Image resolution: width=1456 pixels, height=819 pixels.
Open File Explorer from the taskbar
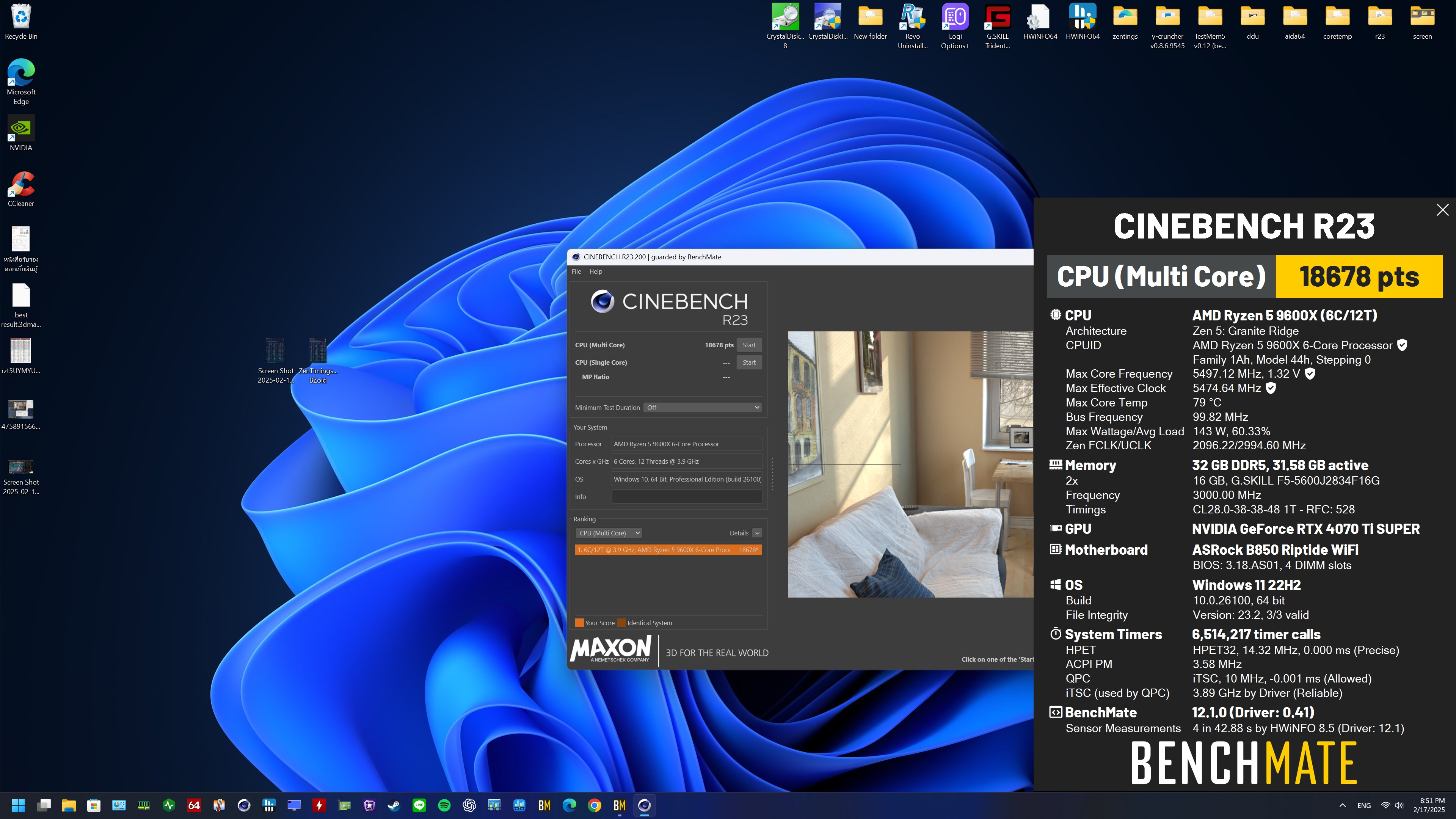click(x=69, y=805)
